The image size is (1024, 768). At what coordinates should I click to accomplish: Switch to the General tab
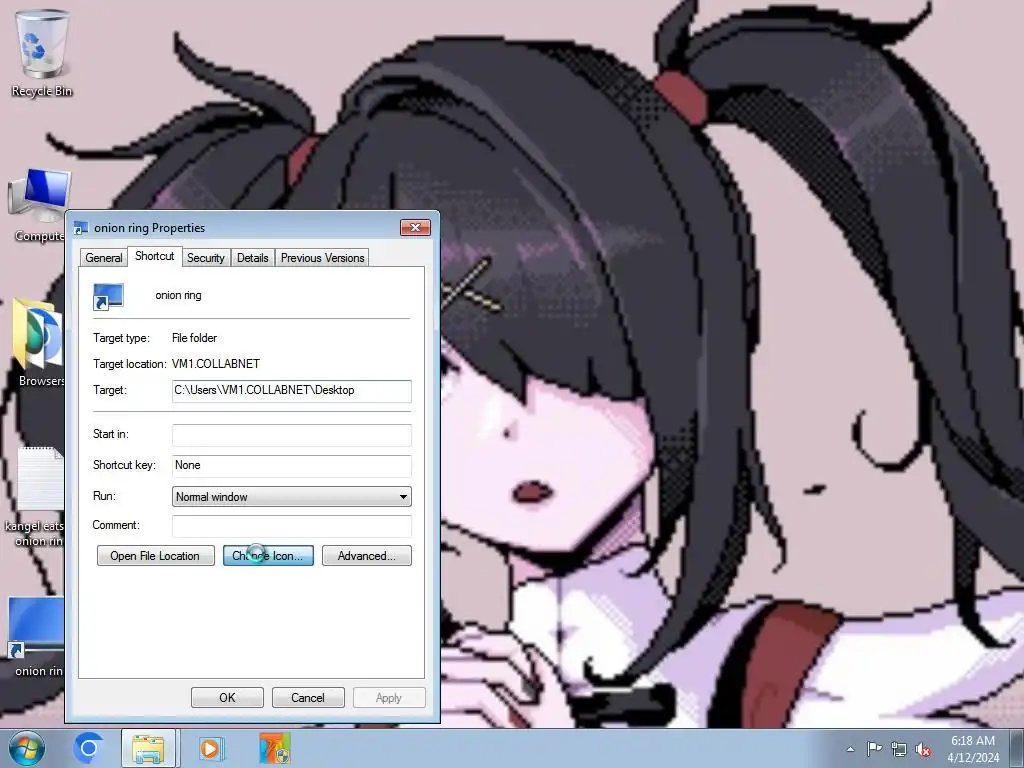(x=103, y=258)
